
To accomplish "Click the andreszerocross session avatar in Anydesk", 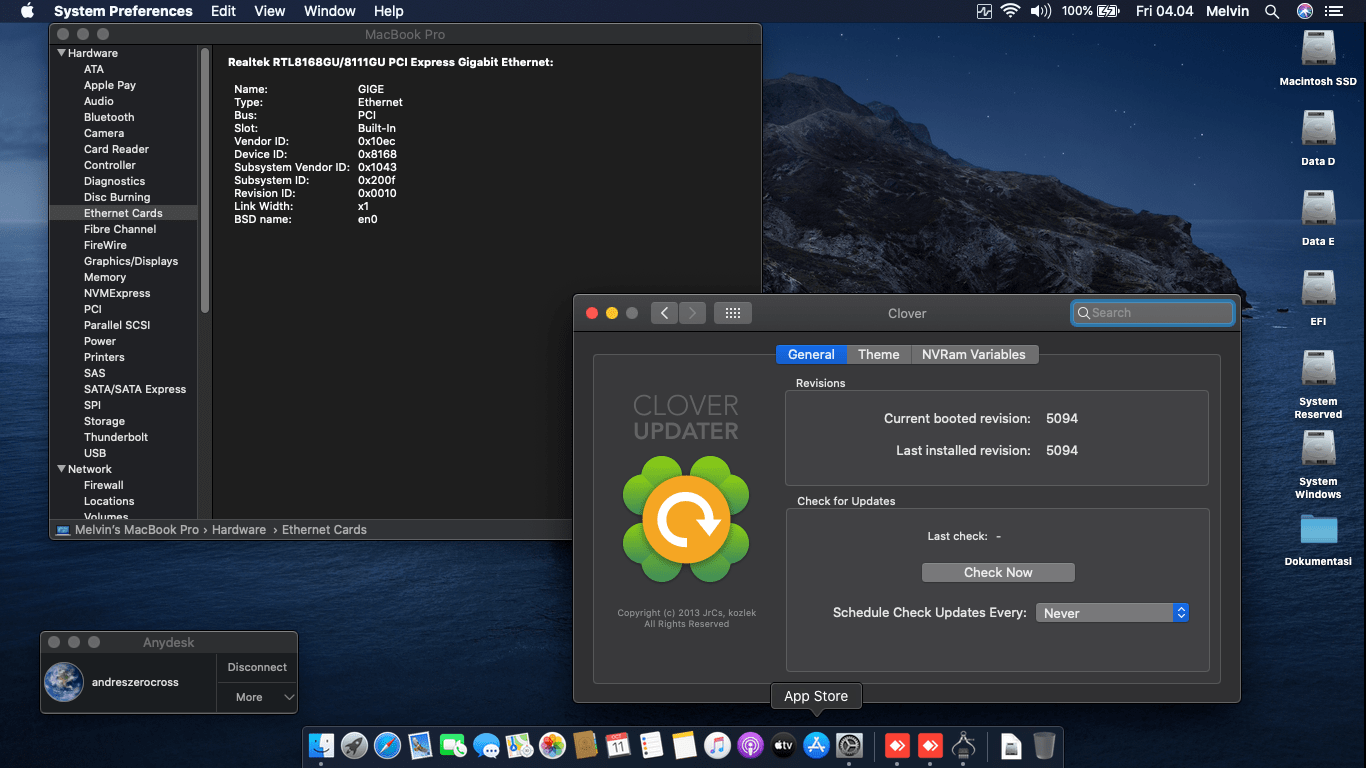I will tap(64, 682).
